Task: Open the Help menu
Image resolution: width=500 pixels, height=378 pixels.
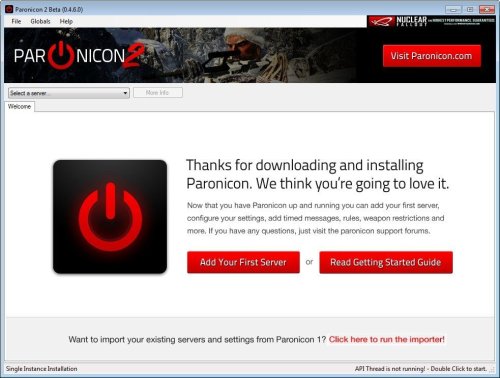Action: tap(66, 21)
